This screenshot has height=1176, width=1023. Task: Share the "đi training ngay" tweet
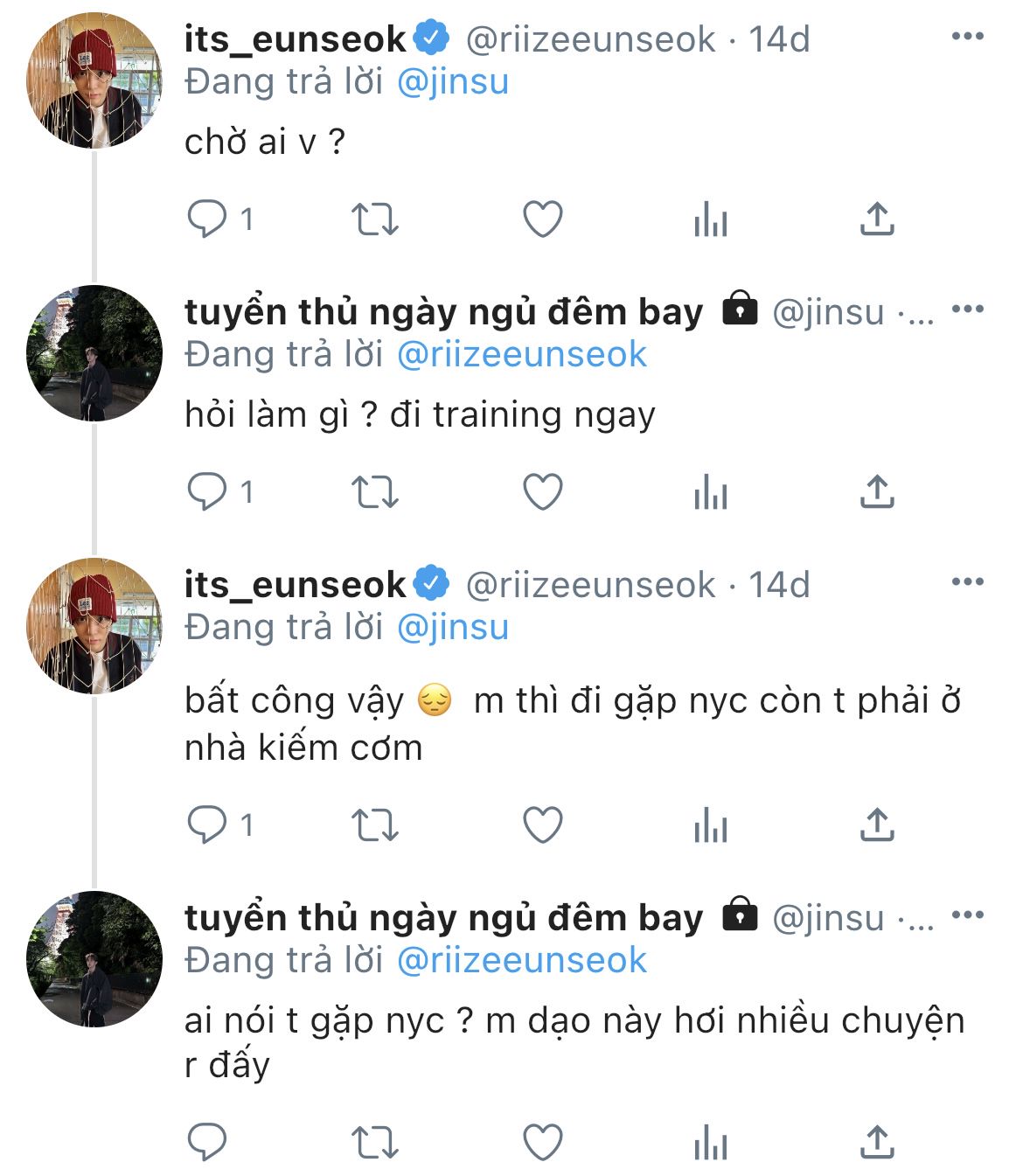click(877, 491)
